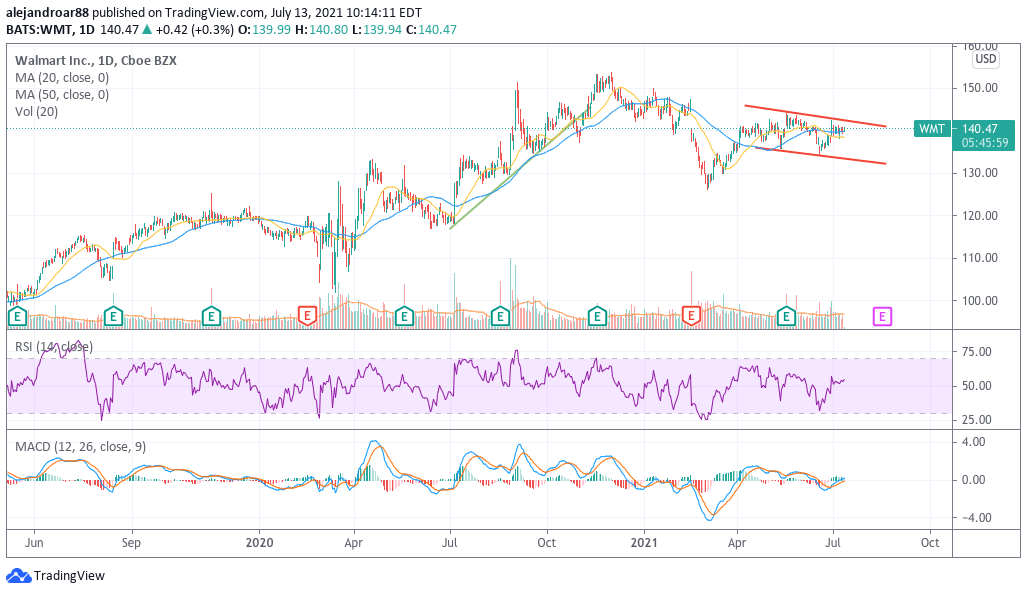Click the 120.00 price axis label
Viewport: 1027px width, 594px height.
coord(980,215)
